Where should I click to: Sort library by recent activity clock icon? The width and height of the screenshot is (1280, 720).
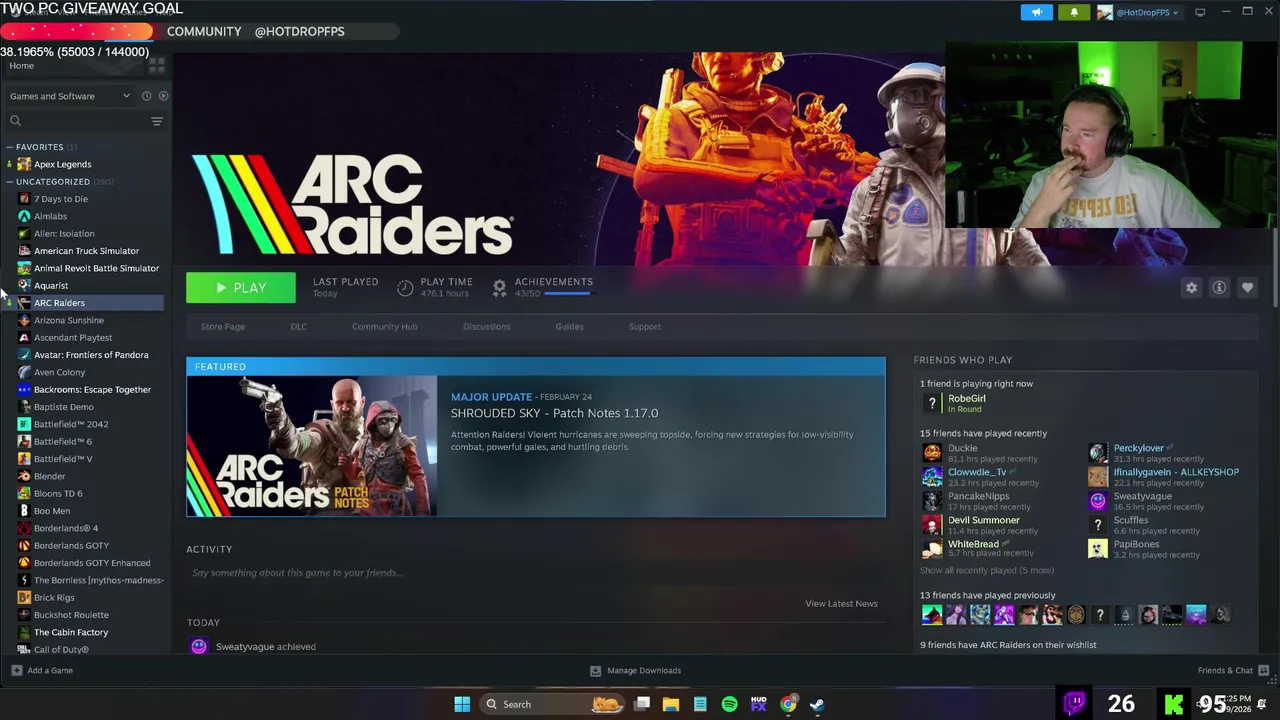tap(146, 96)
